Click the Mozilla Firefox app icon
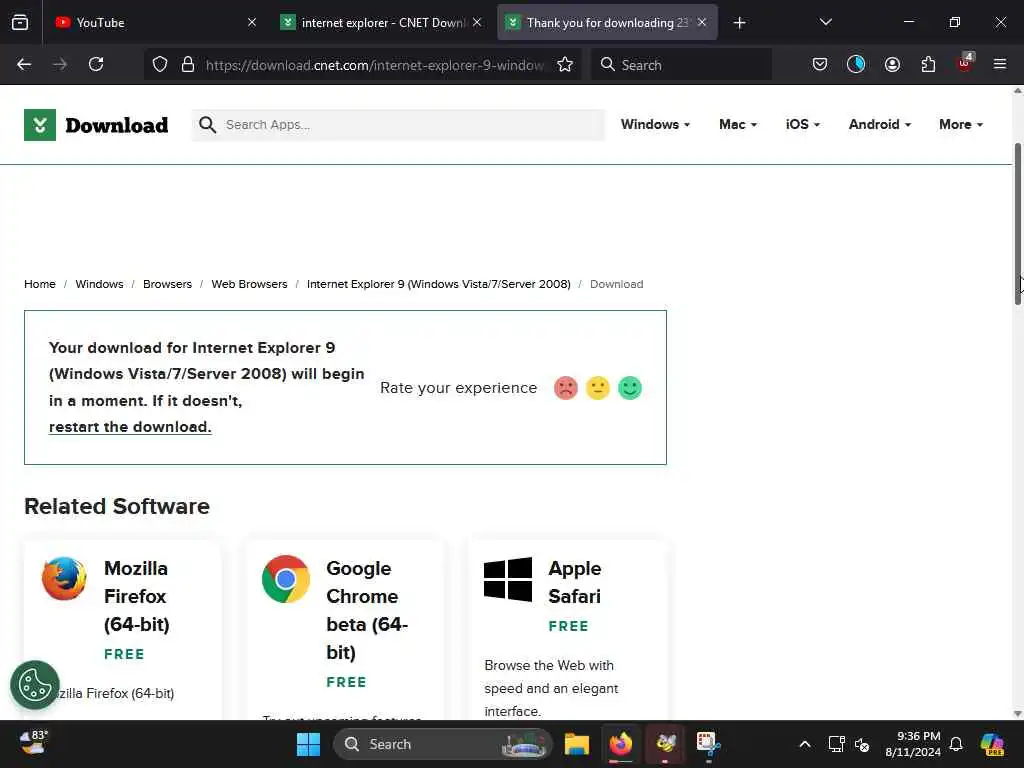1024x768 pixels. 64,579
